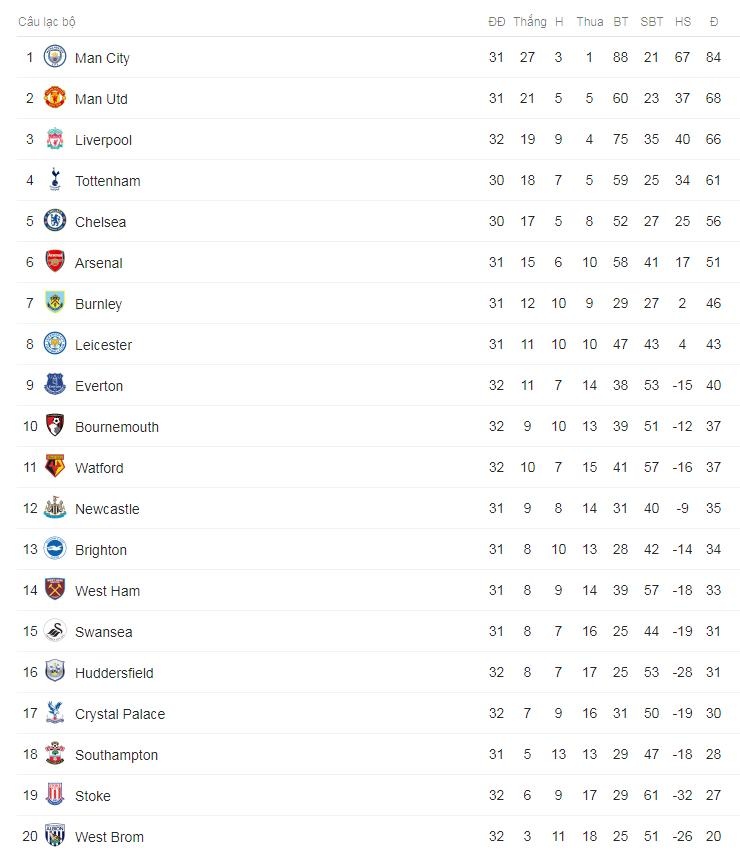Click the Tottenham club crest icon
Viewport: 740px width, 851px height.
click(55, 181)
